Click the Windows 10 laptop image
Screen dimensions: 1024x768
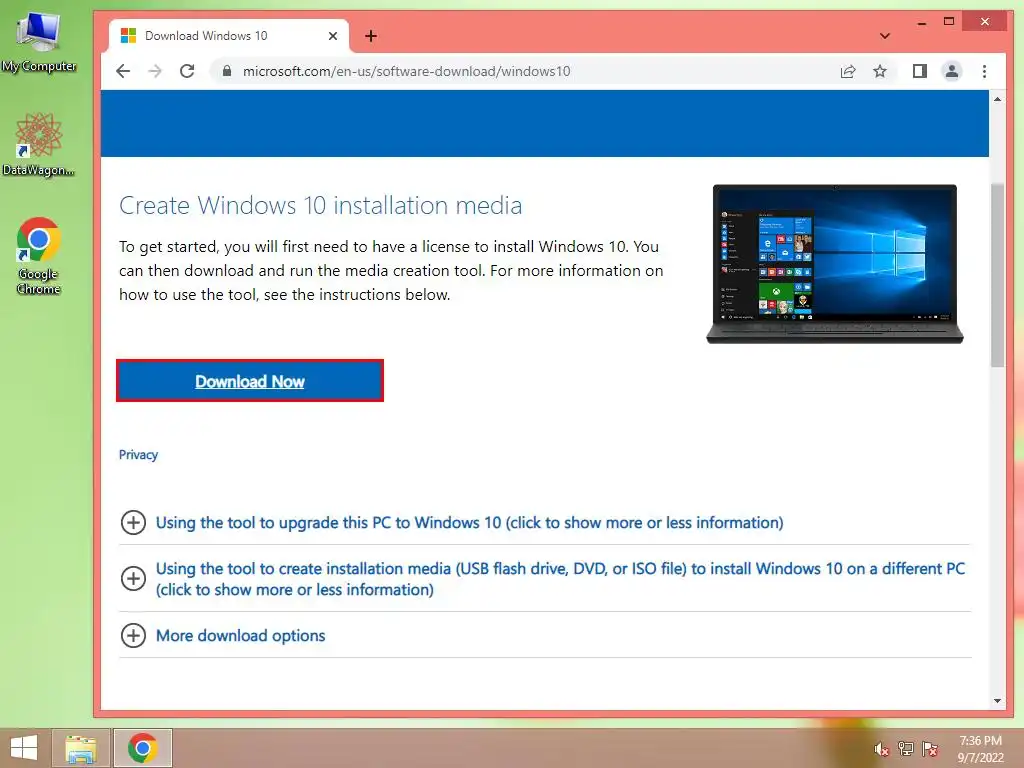click(835, 264)
